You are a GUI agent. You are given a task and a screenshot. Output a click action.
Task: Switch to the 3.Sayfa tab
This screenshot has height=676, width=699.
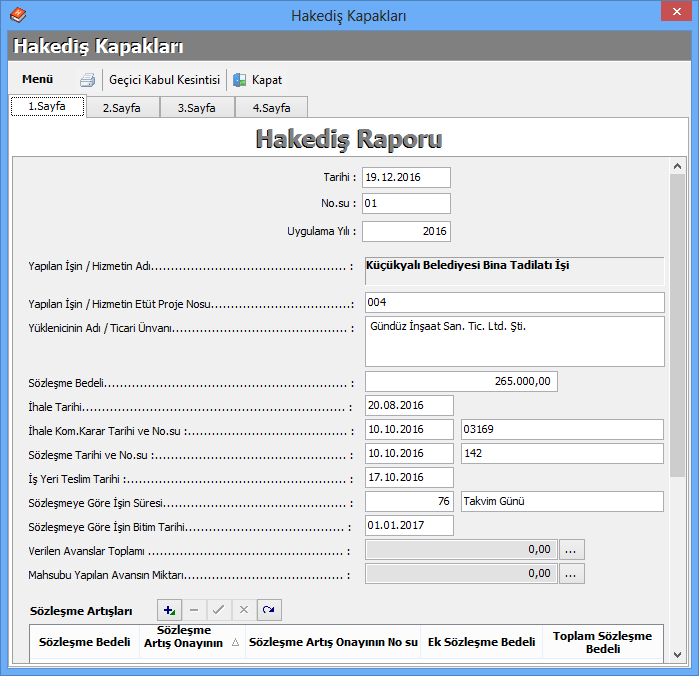[197, 108]
